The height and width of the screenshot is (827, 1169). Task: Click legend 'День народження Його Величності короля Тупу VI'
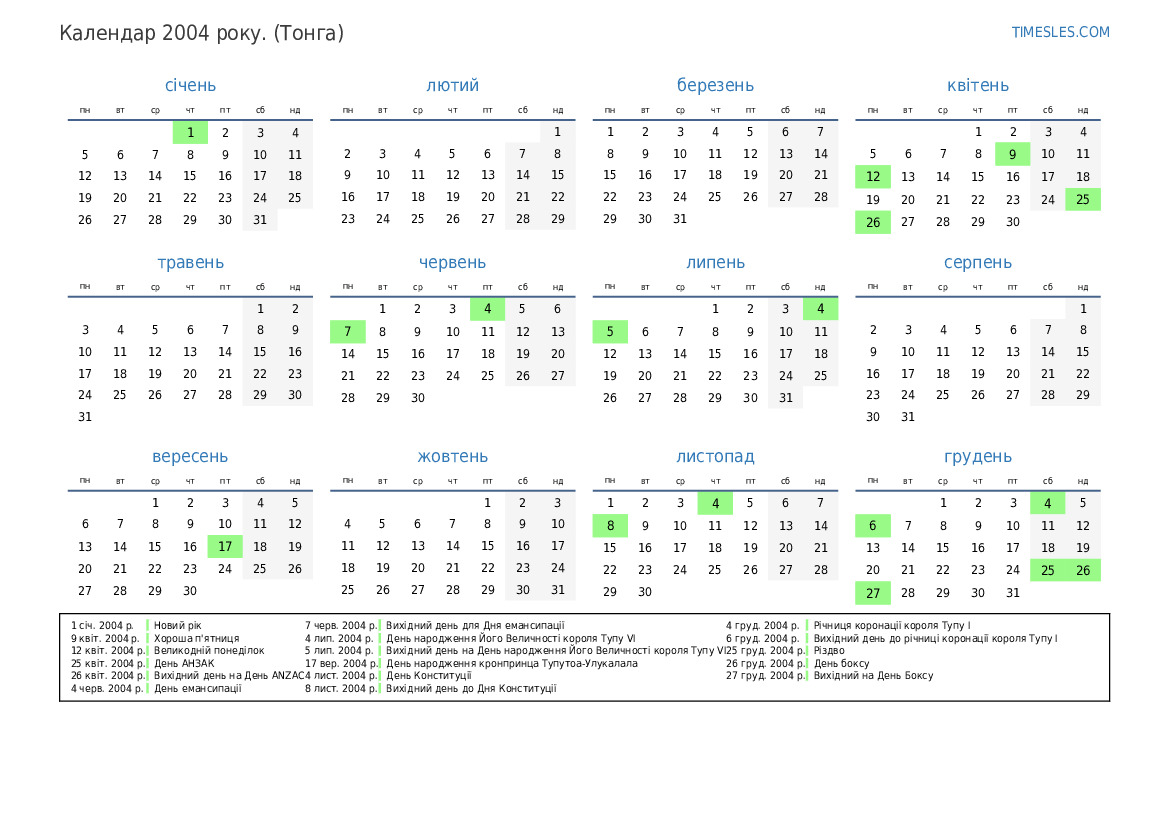(511, 638)
